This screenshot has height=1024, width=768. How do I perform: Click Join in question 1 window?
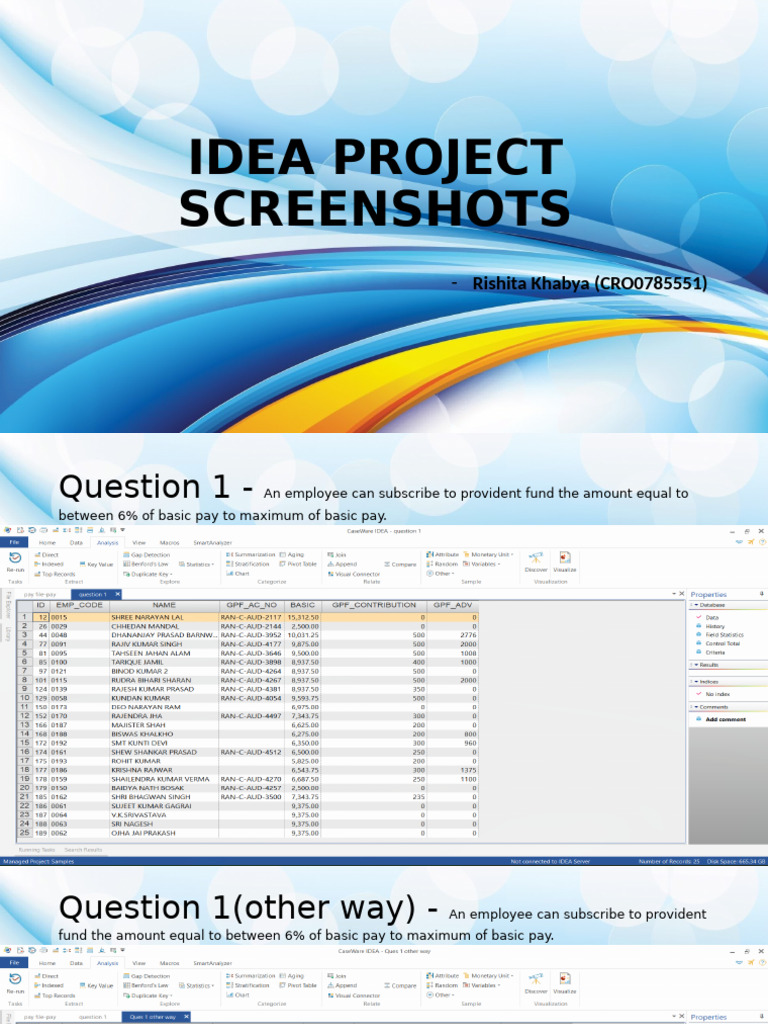click(x=337, y=555)
